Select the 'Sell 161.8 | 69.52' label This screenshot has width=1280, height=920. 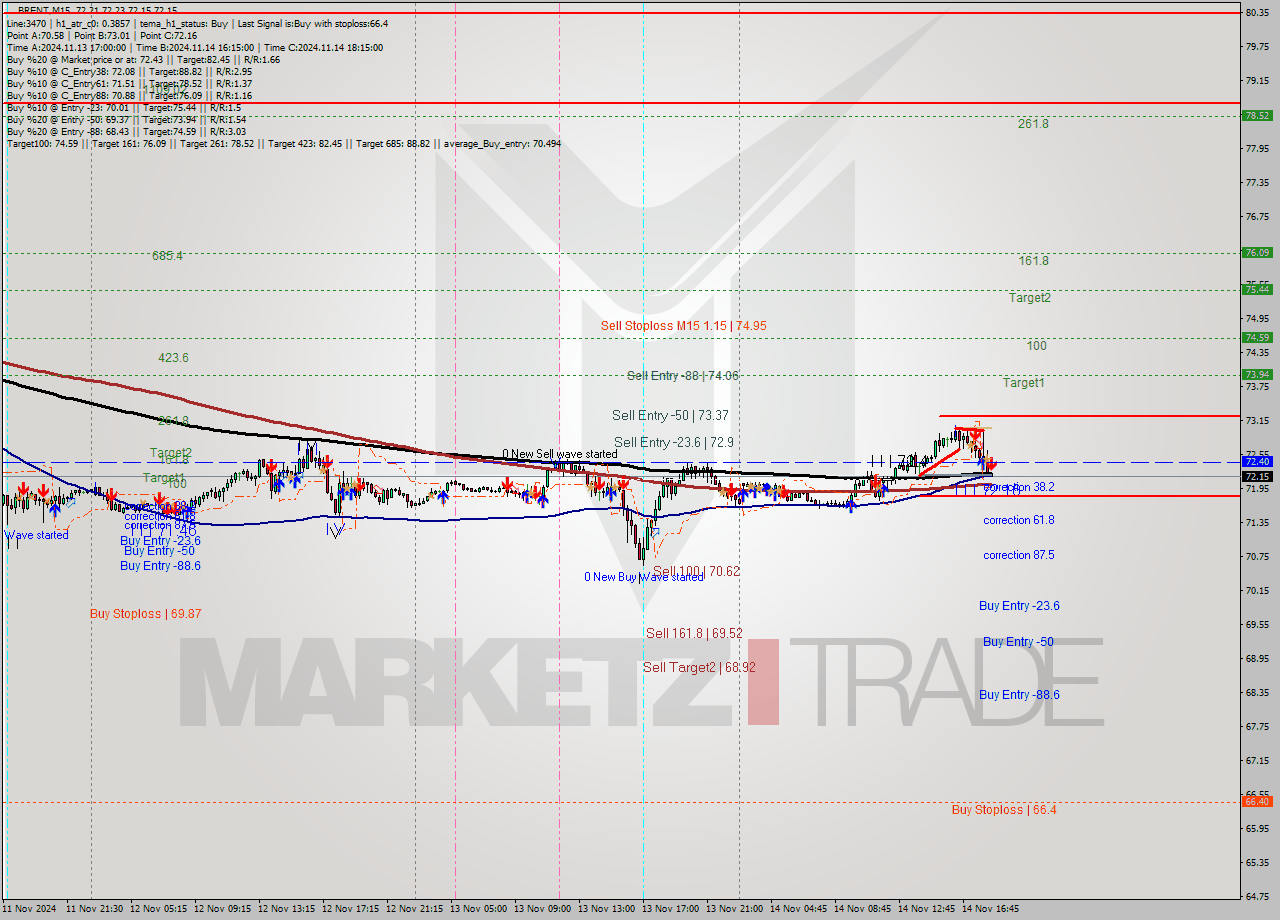point(694,633)
